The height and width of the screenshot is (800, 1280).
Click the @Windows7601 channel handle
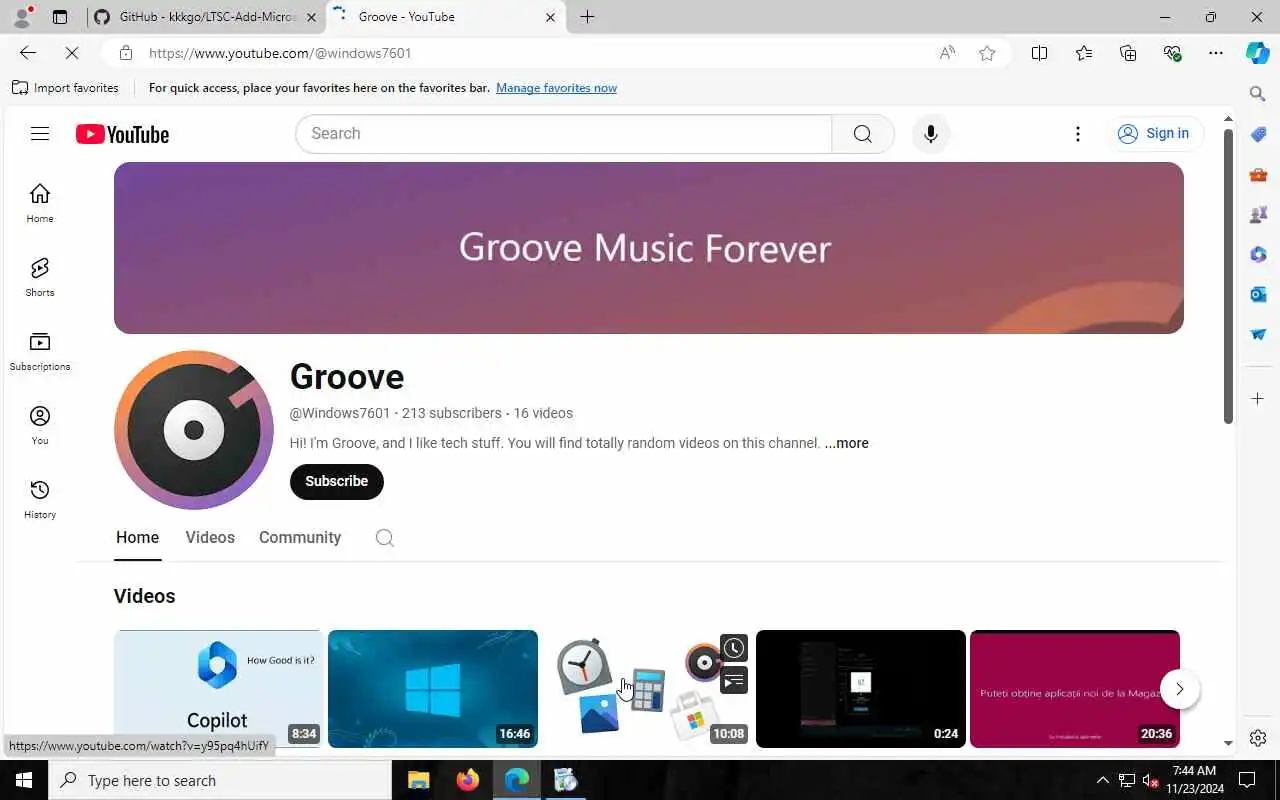(x=340, y=413)
